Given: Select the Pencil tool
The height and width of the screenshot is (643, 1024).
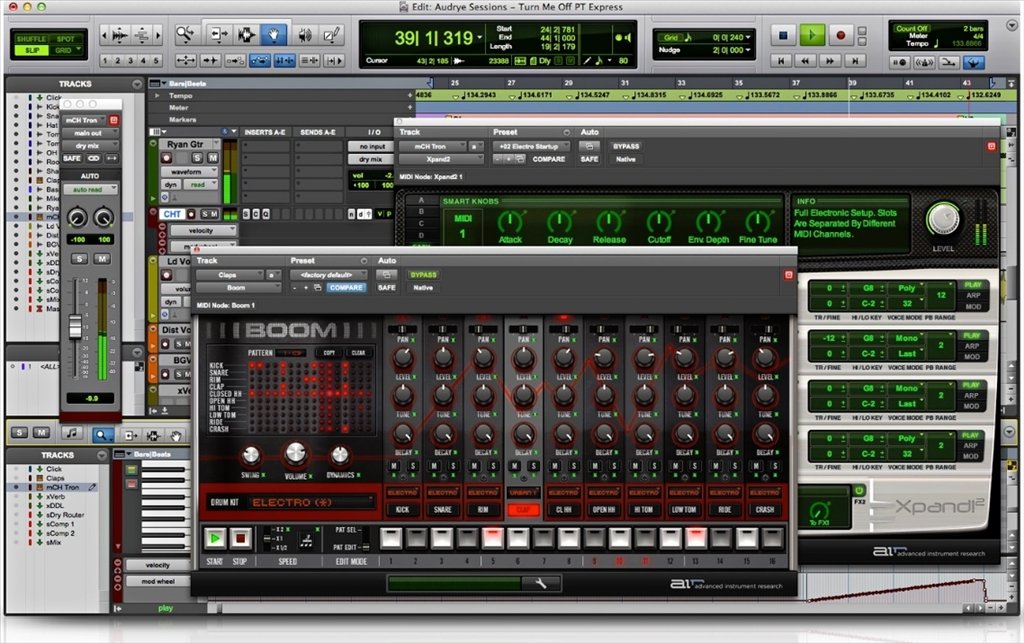Looking at the screenshot, I should pos(333,34).
